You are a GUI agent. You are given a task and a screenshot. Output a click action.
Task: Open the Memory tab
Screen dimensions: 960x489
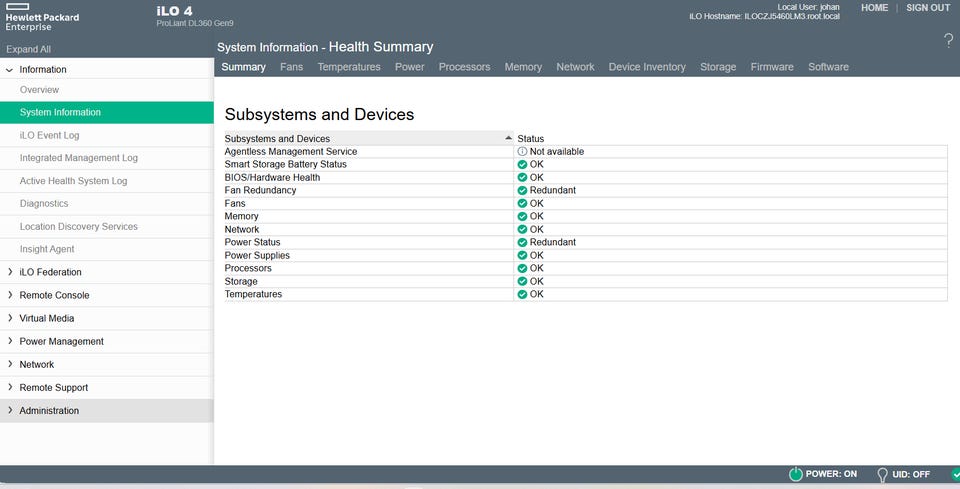523,67
